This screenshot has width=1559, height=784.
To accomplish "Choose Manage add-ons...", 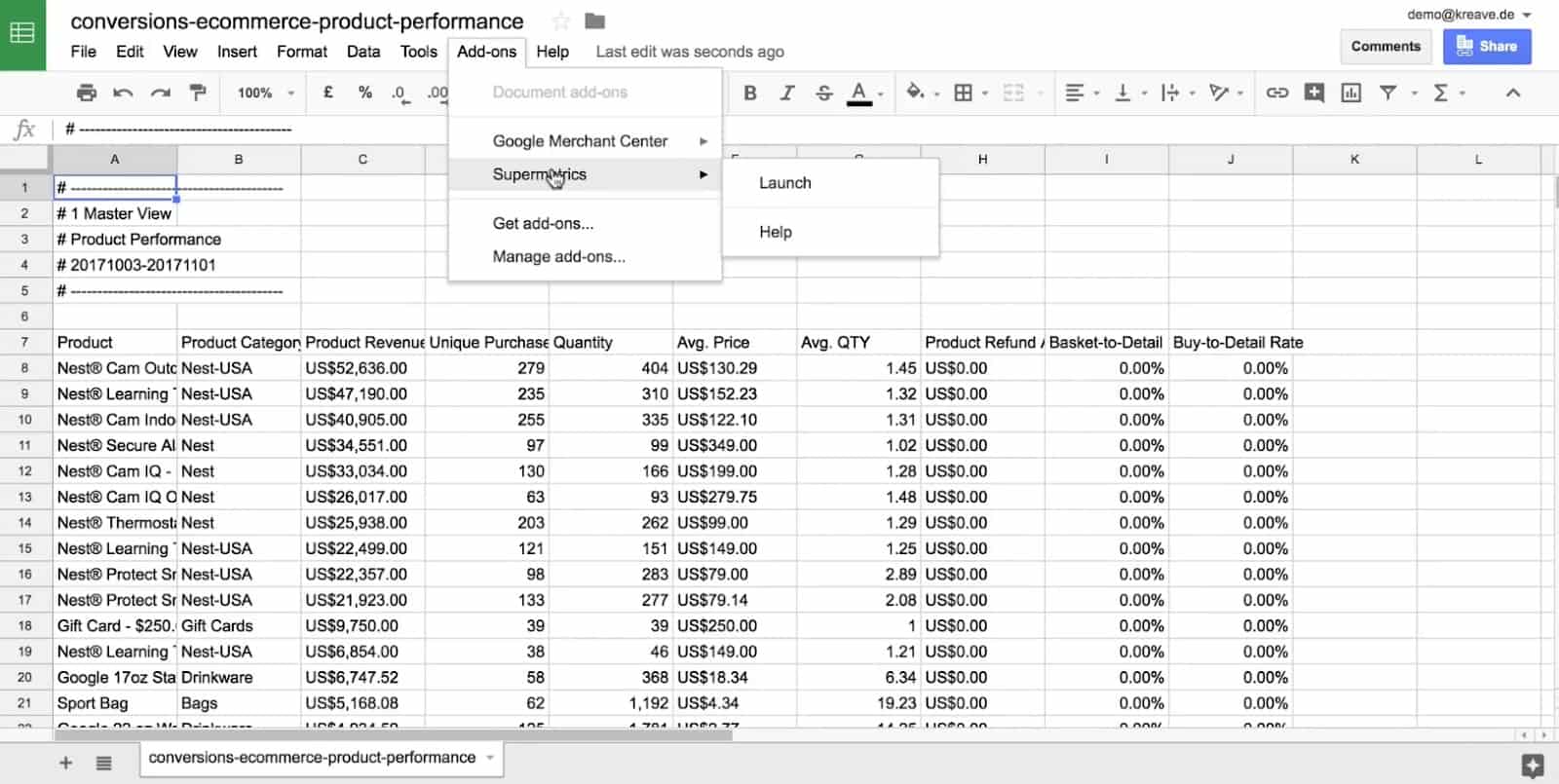I will click(x=585, y=256).
